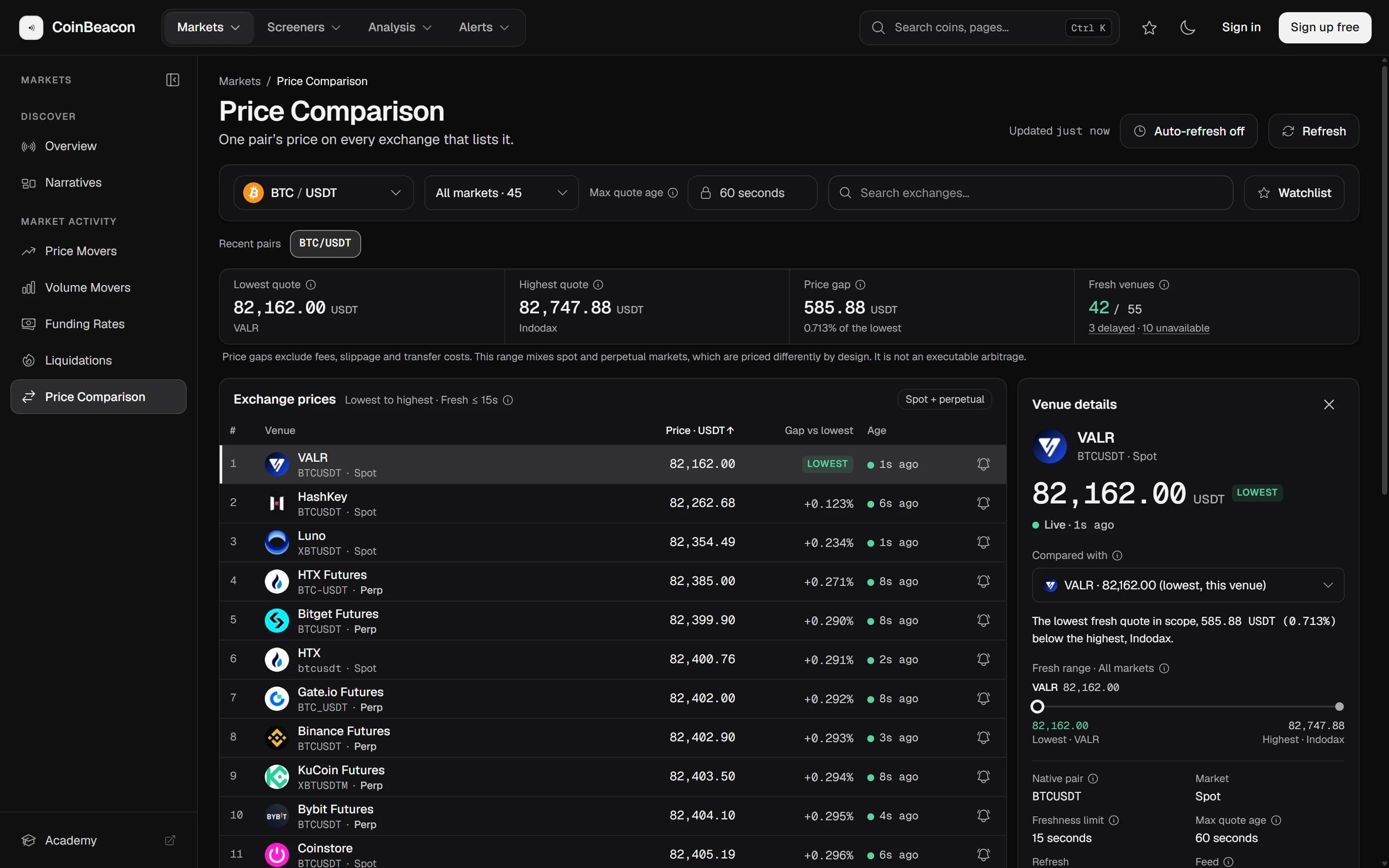Open external Academy link icon

(170, 841)
